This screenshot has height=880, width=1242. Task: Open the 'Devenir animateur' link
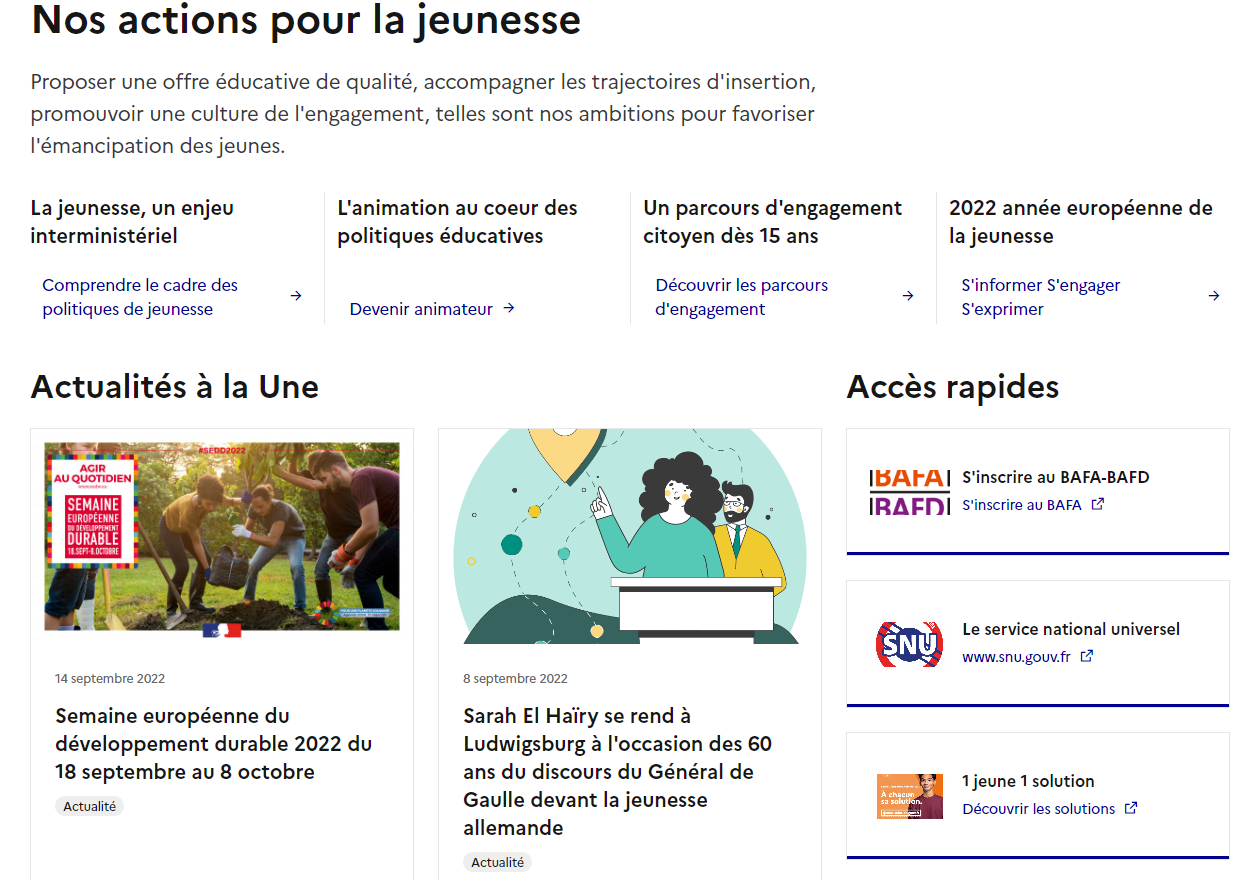421,309
